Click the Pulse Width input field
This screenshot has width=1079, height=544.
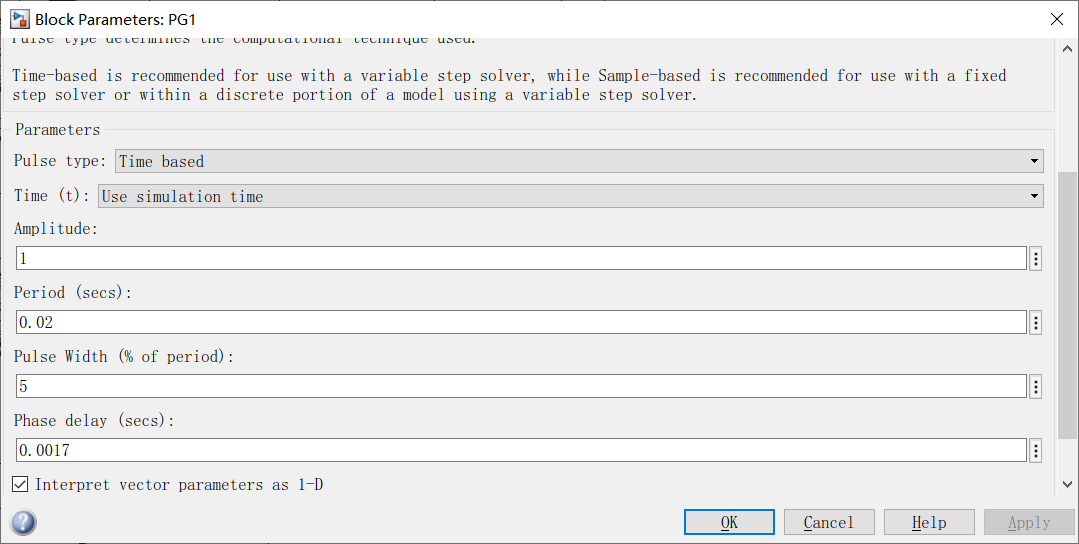tap(521, 387)
